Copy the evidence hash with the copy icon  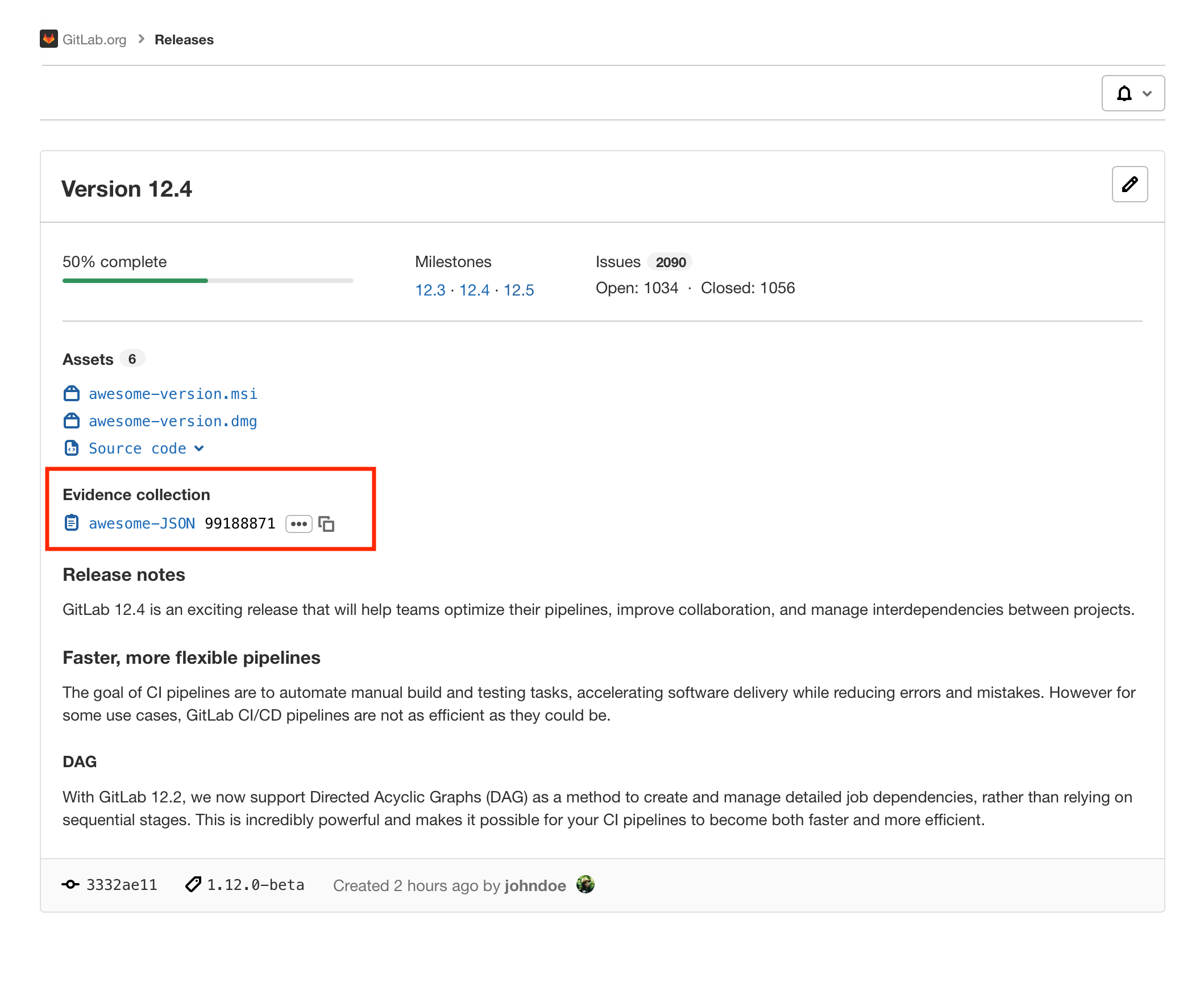pos(327,524)
